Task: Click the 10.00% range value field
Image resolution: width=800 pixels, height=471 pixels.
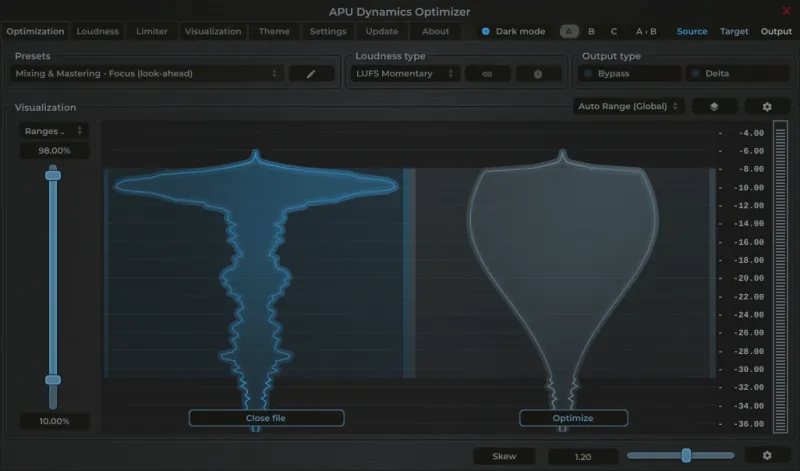Action: (x=54, y=421)
